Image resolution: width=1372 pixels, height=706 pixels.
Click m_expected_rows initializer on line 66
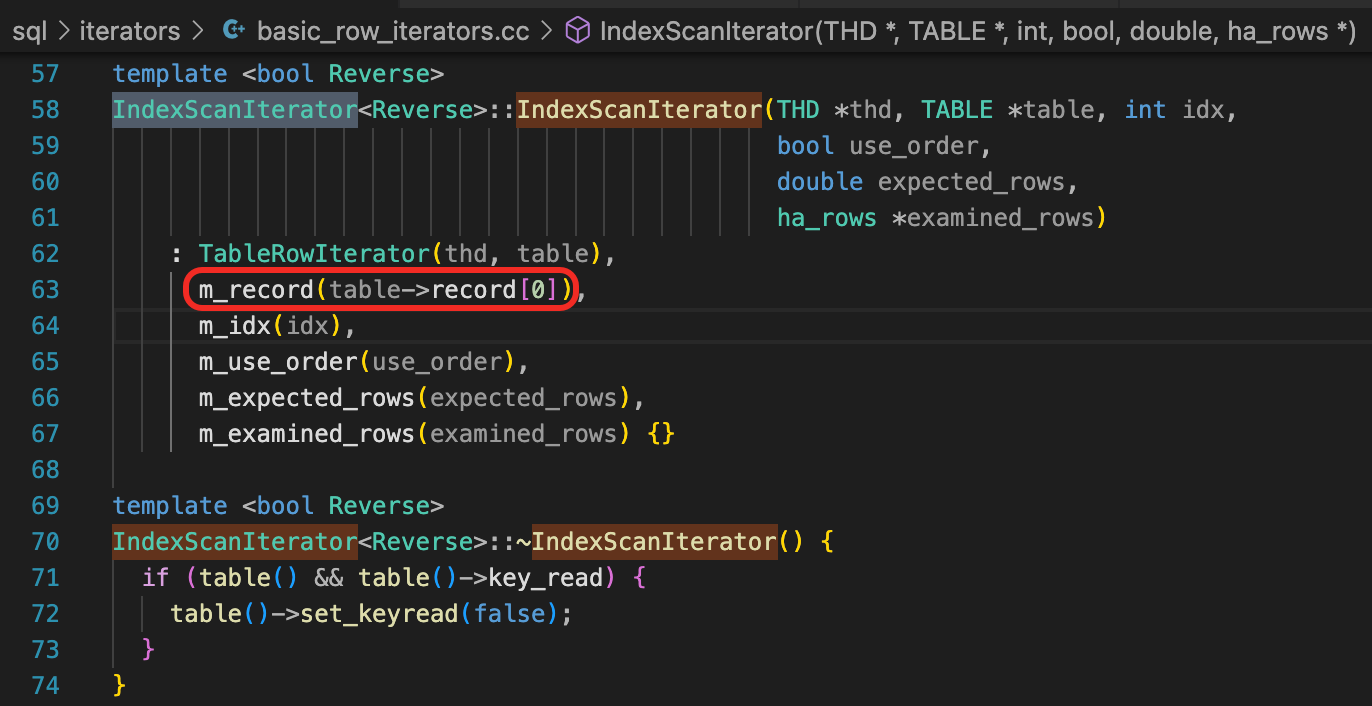(306, 398)
